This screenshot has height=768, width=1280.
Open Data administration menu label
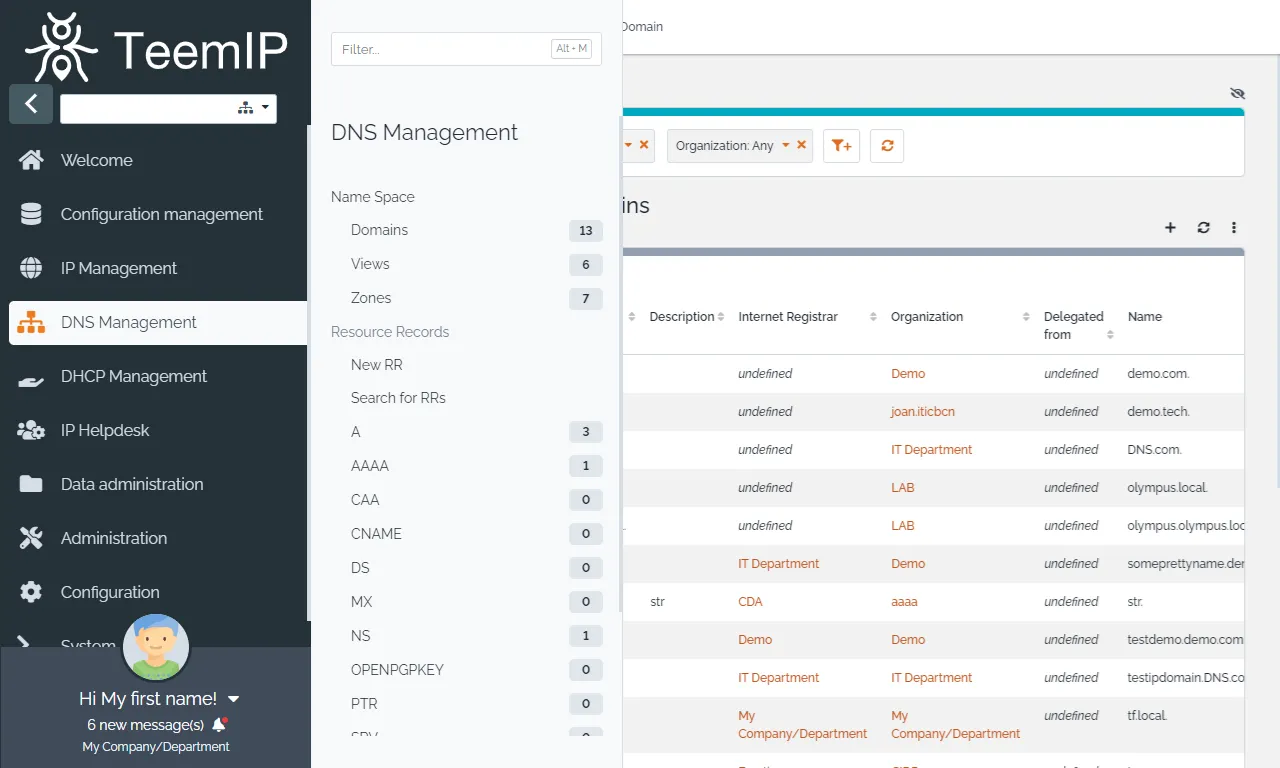click(x=132, y=484)
